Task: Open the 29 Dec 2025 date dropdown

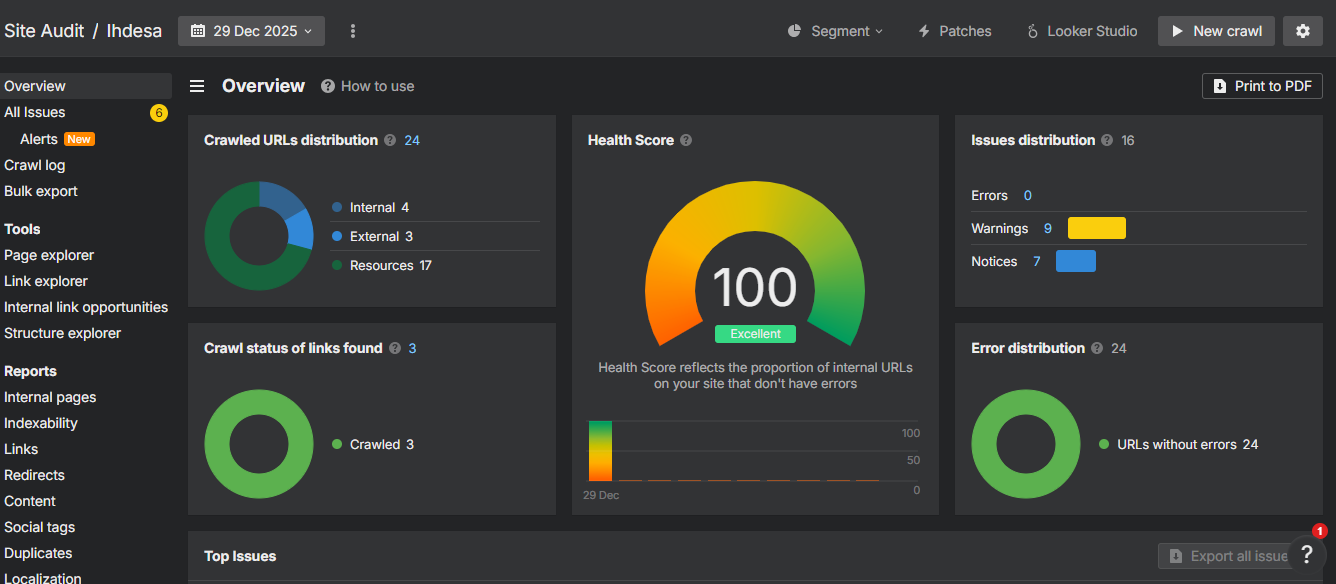Action: click(x=251, y=31)
